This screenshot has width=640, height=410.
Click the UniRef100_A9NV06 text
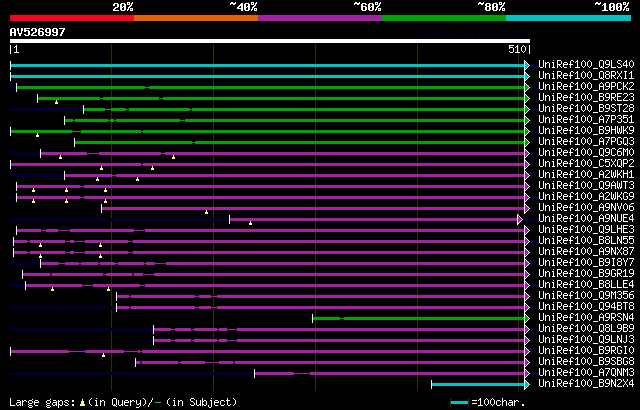pos(586,208)
